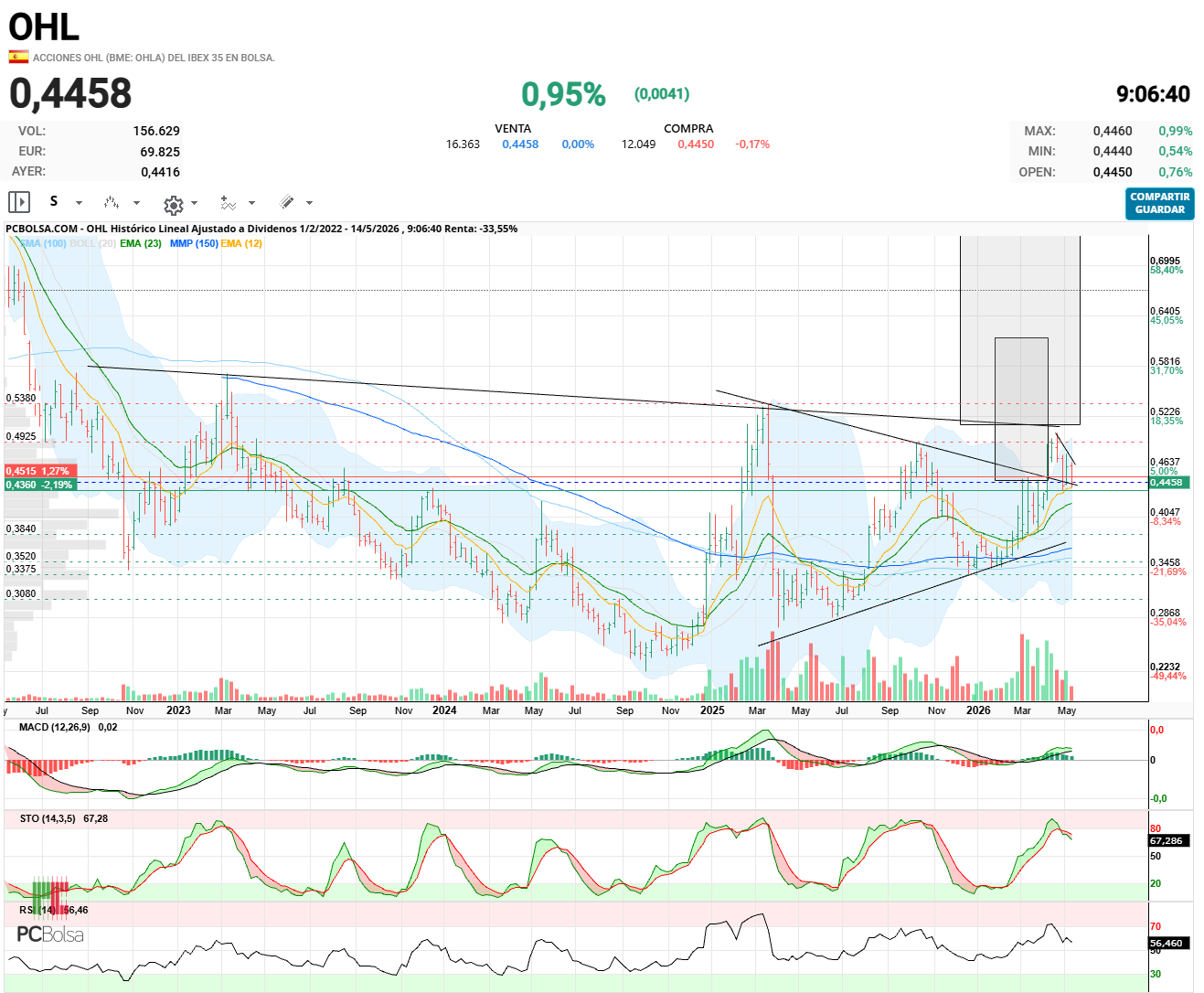Open the dropdown arrow next to S timeframe

tap(79, 203)
